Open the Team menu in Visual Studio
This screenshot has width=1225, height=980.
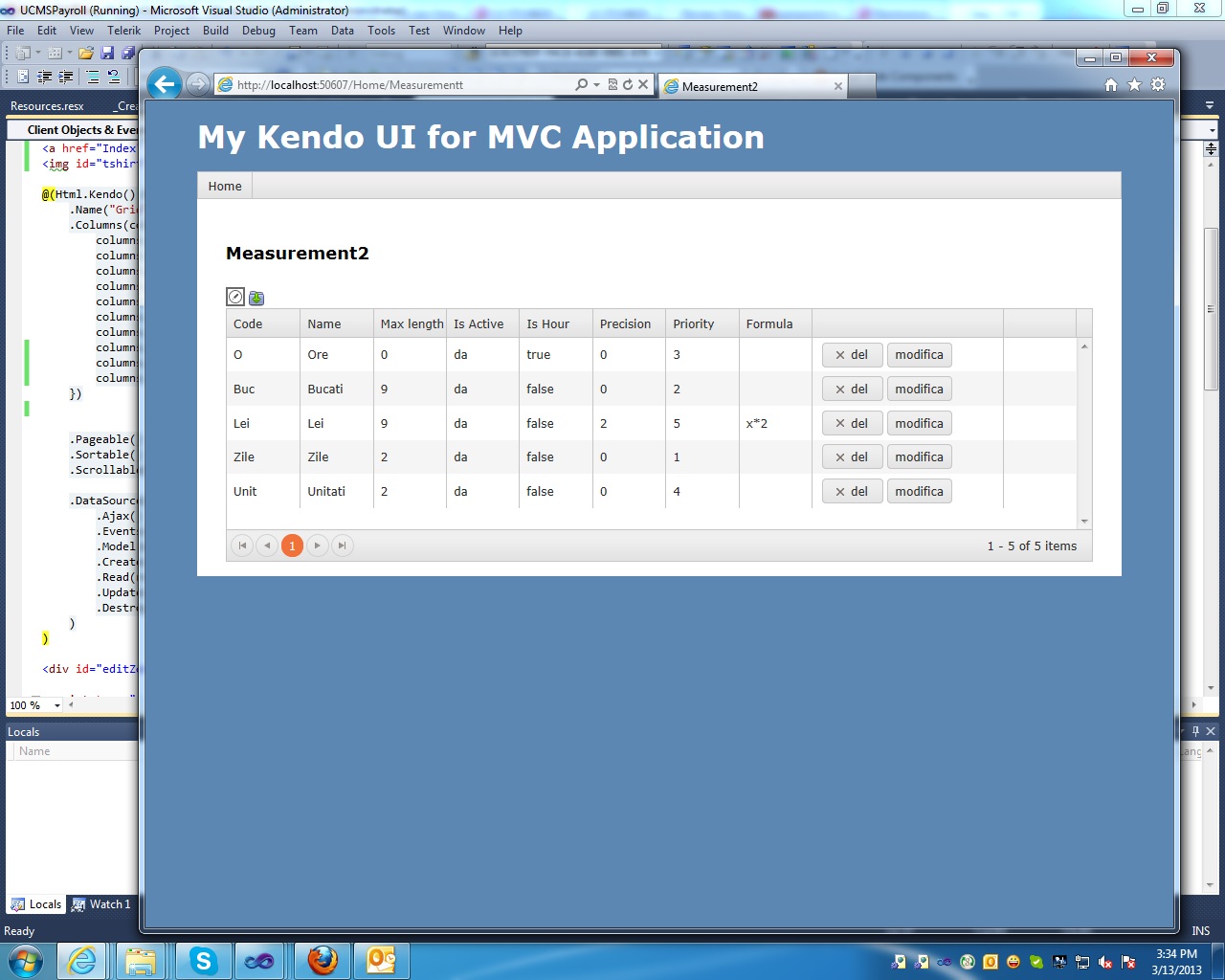pos(303,31)
